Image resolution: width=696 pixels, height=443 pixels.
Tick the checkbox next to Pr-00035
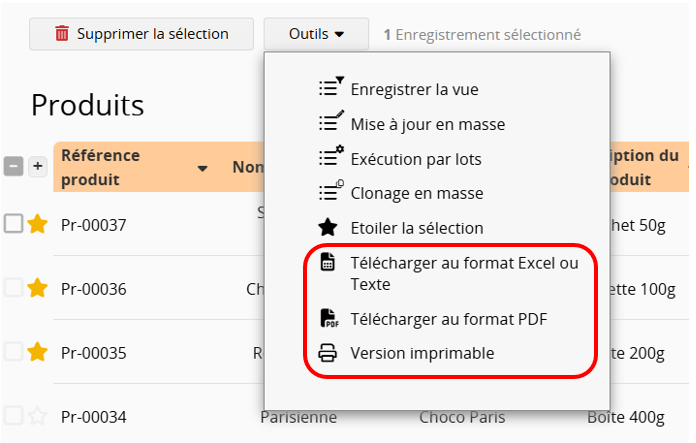coord(13,352)
